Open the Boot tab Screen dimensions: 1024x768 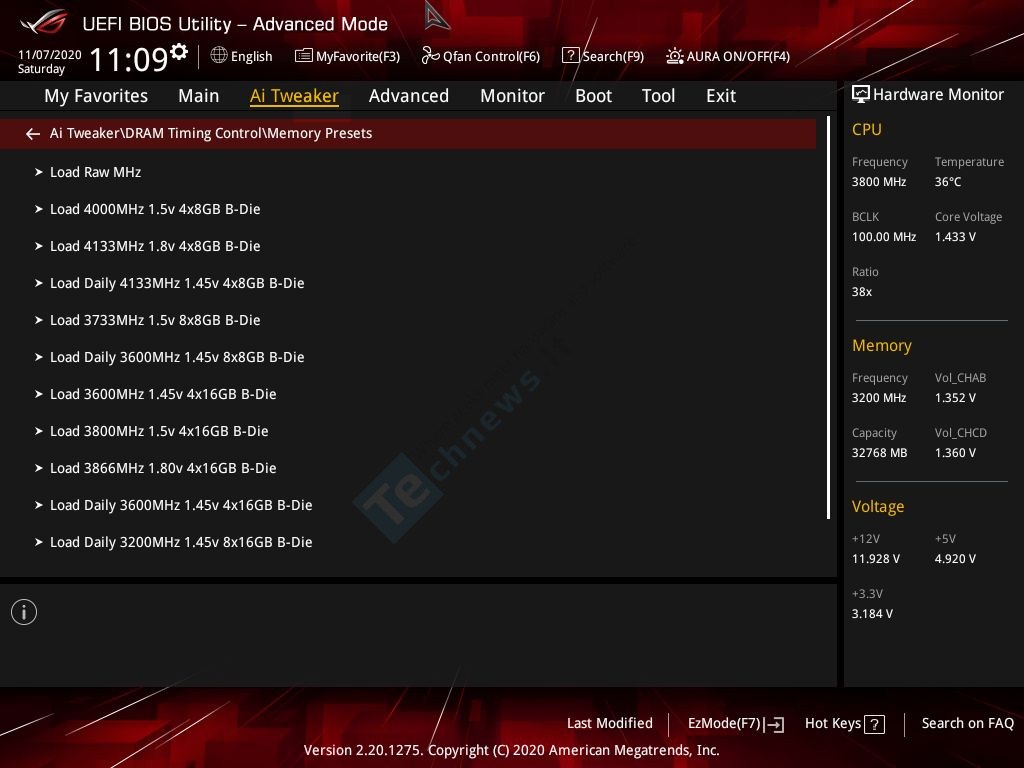pos(594,96)
